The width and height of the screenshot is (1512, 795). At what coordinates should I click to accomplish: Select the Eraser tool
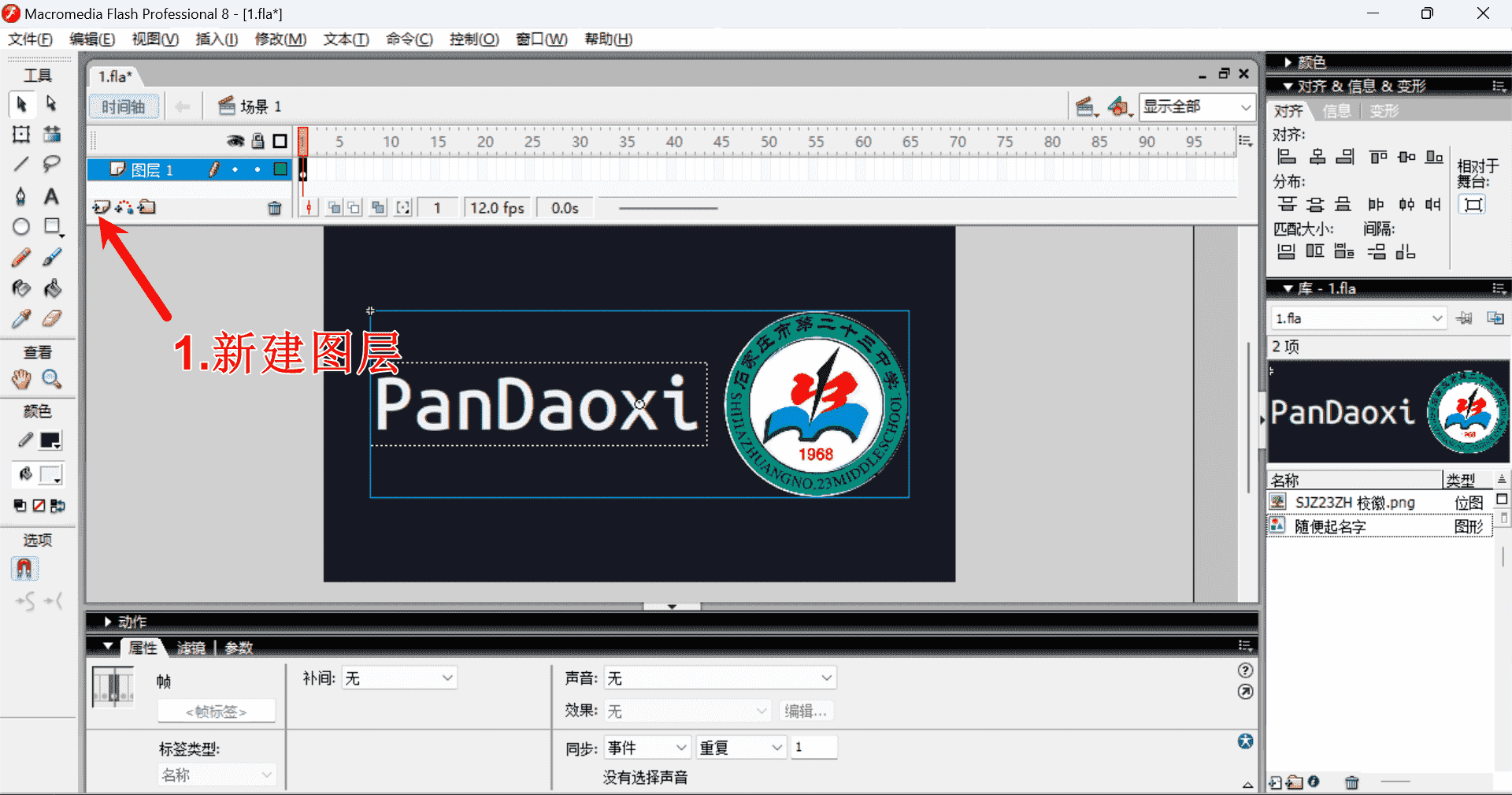pyautogui.click(x=51, y=319)
